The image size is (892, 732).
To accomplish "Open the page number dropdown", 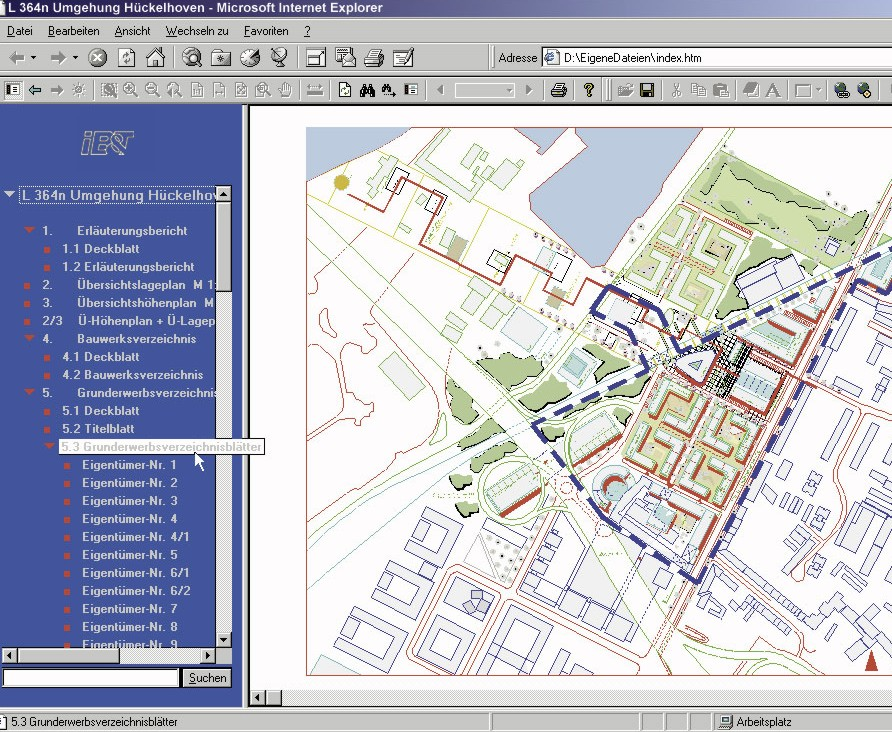I will pos(509,90).
